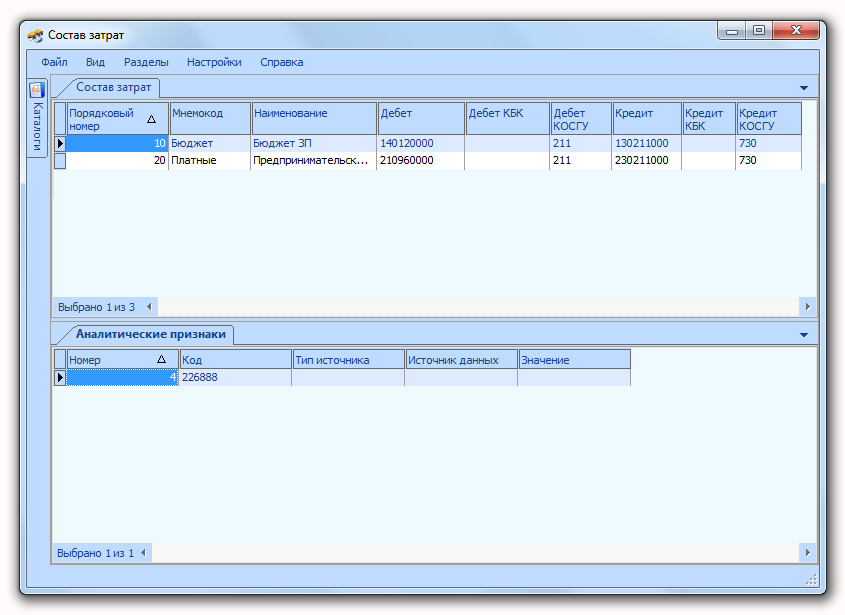Click the Кредит column header

[647, 119]
